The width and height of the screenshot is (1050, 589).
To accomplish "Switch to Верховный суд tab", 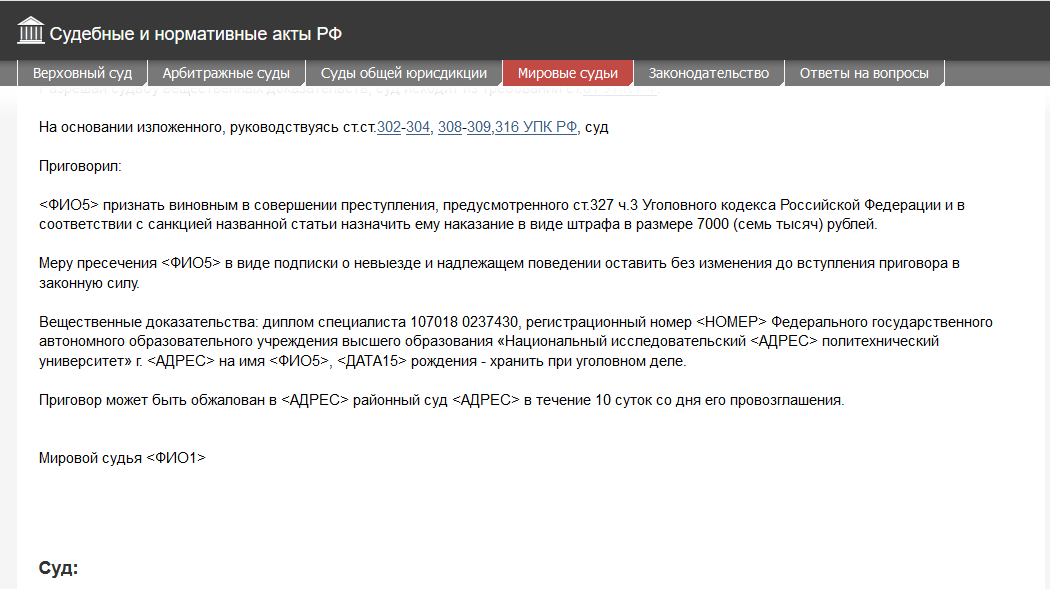I will point(82,73).
